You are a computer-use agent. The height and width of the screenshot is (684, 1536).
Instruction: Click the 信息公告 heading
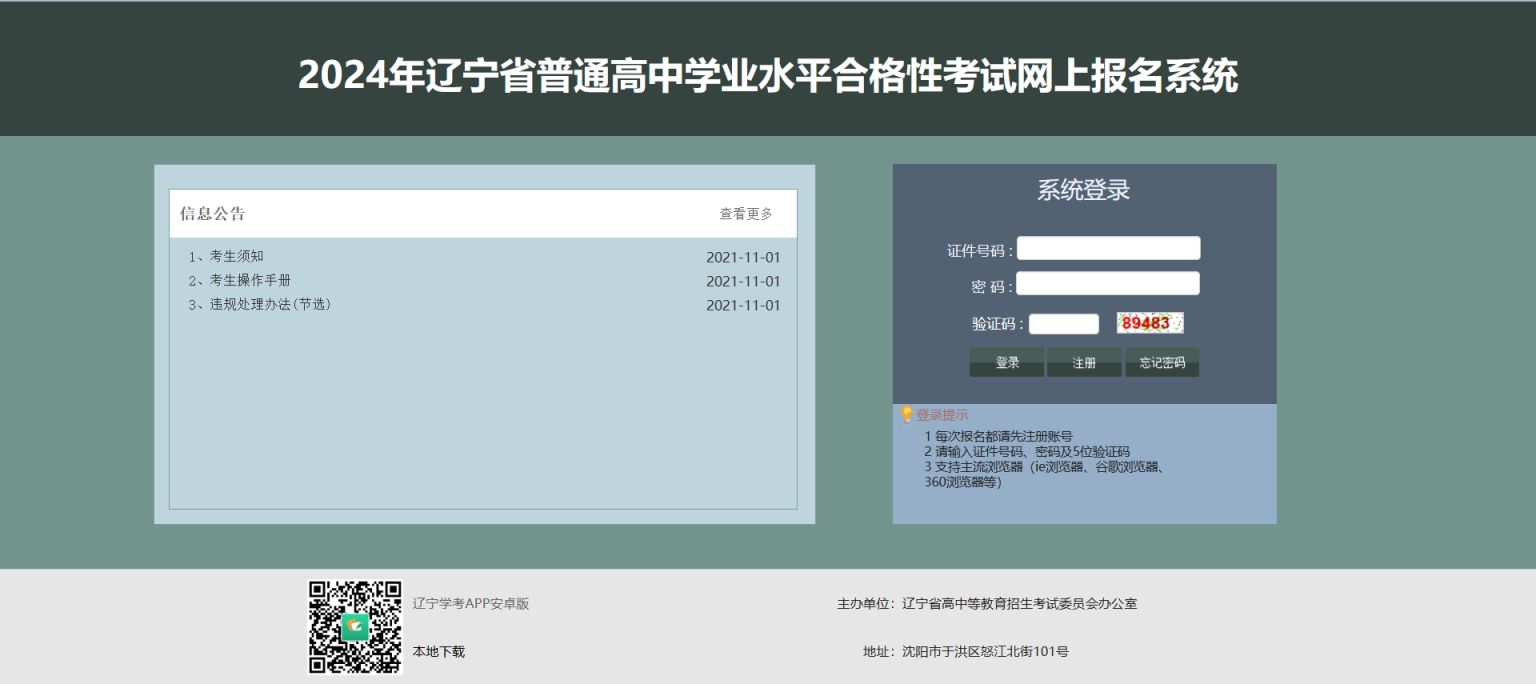point(213,214)
